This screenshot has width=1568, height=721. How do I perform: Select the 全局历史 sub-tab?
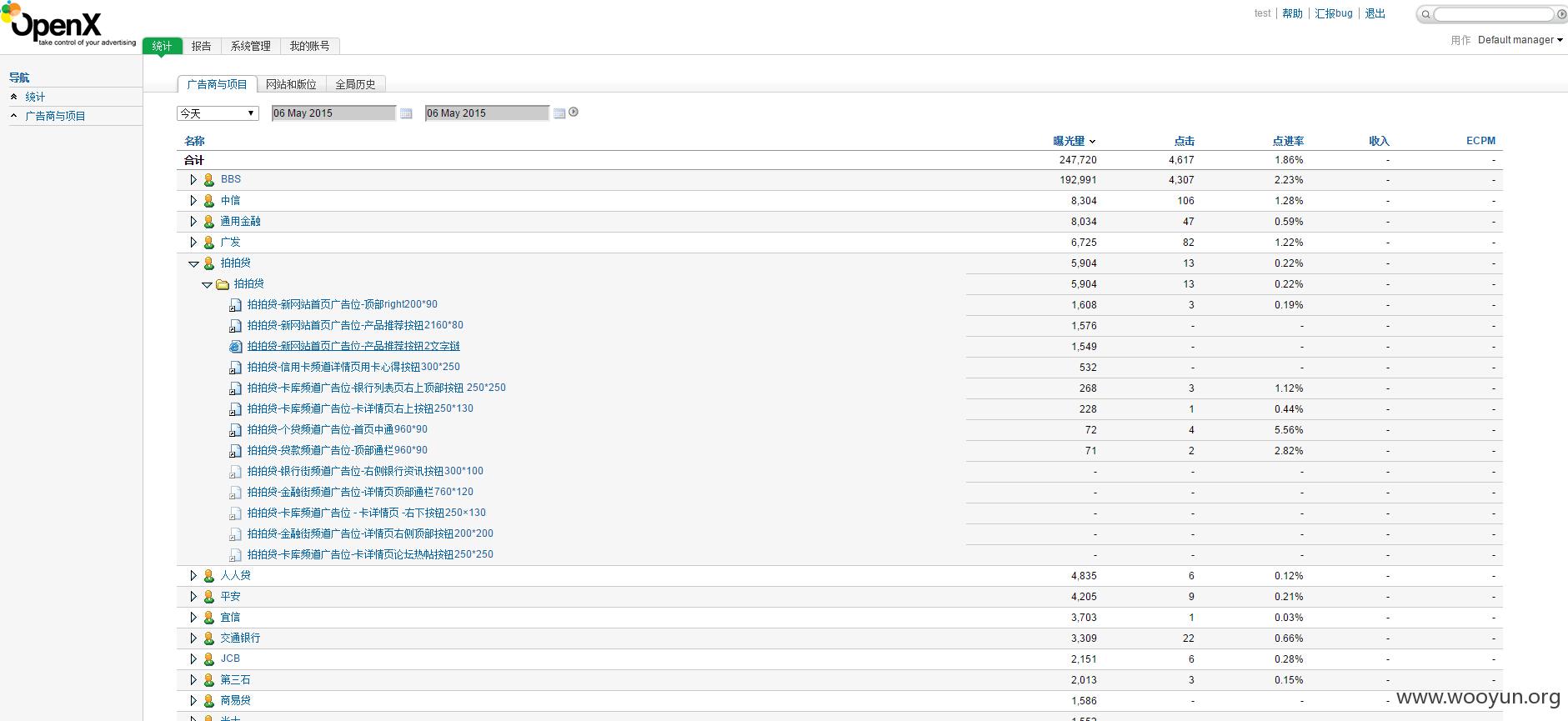[x=355, y=84]
